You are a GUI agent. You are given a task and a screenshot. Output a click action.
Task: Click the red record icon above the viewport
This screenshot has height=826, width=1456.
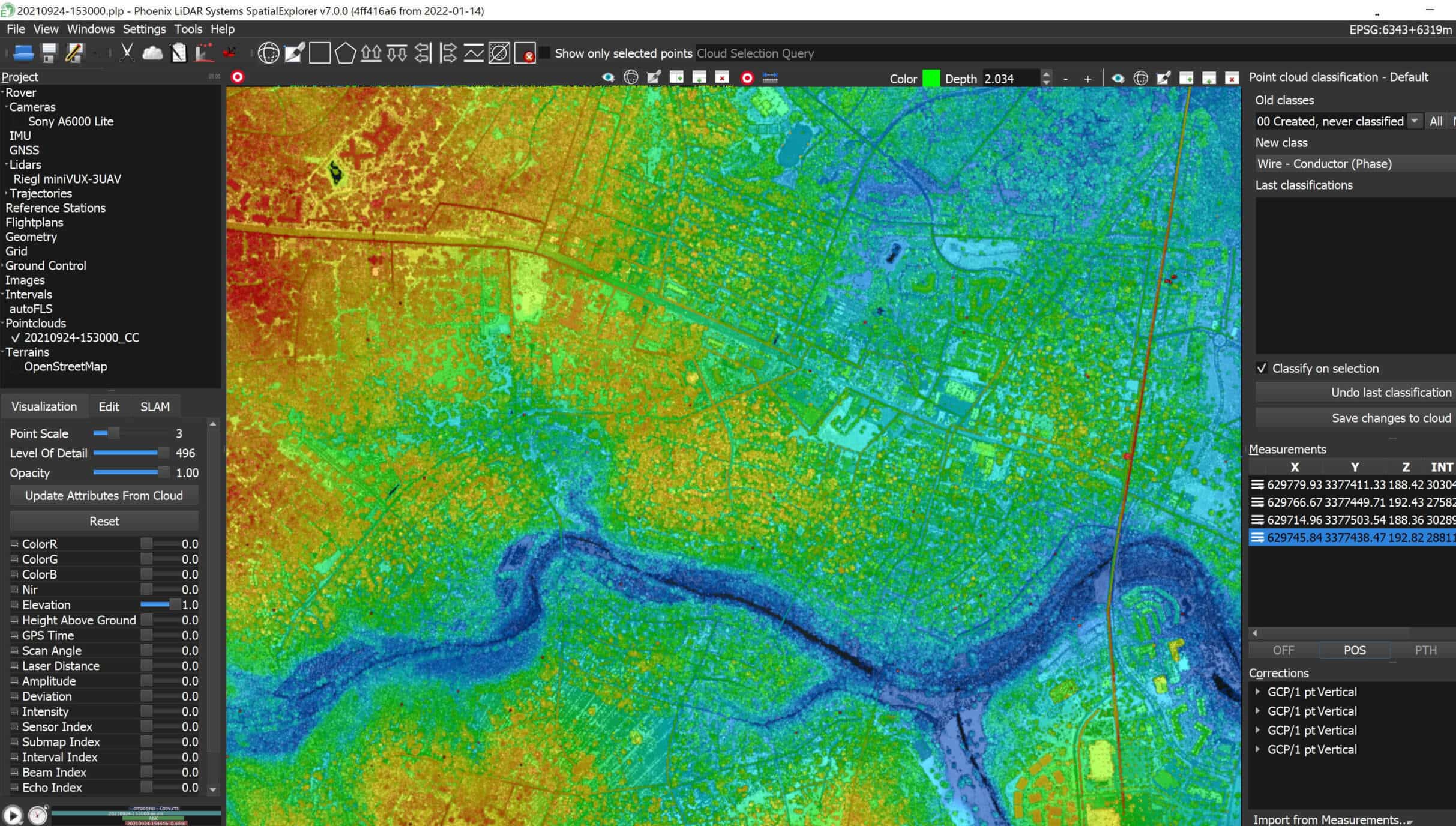click(x=746, y=77)
